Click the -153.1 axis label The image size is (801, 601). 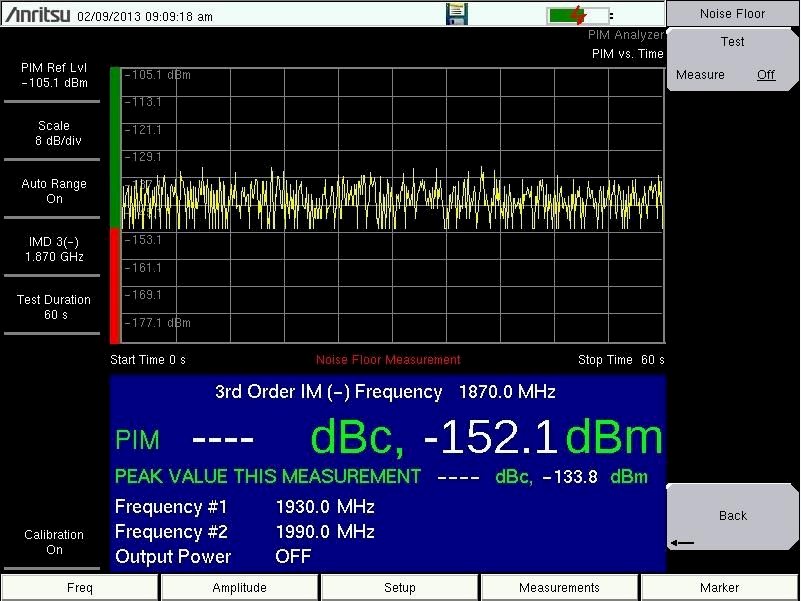click(x=144, y=240)
